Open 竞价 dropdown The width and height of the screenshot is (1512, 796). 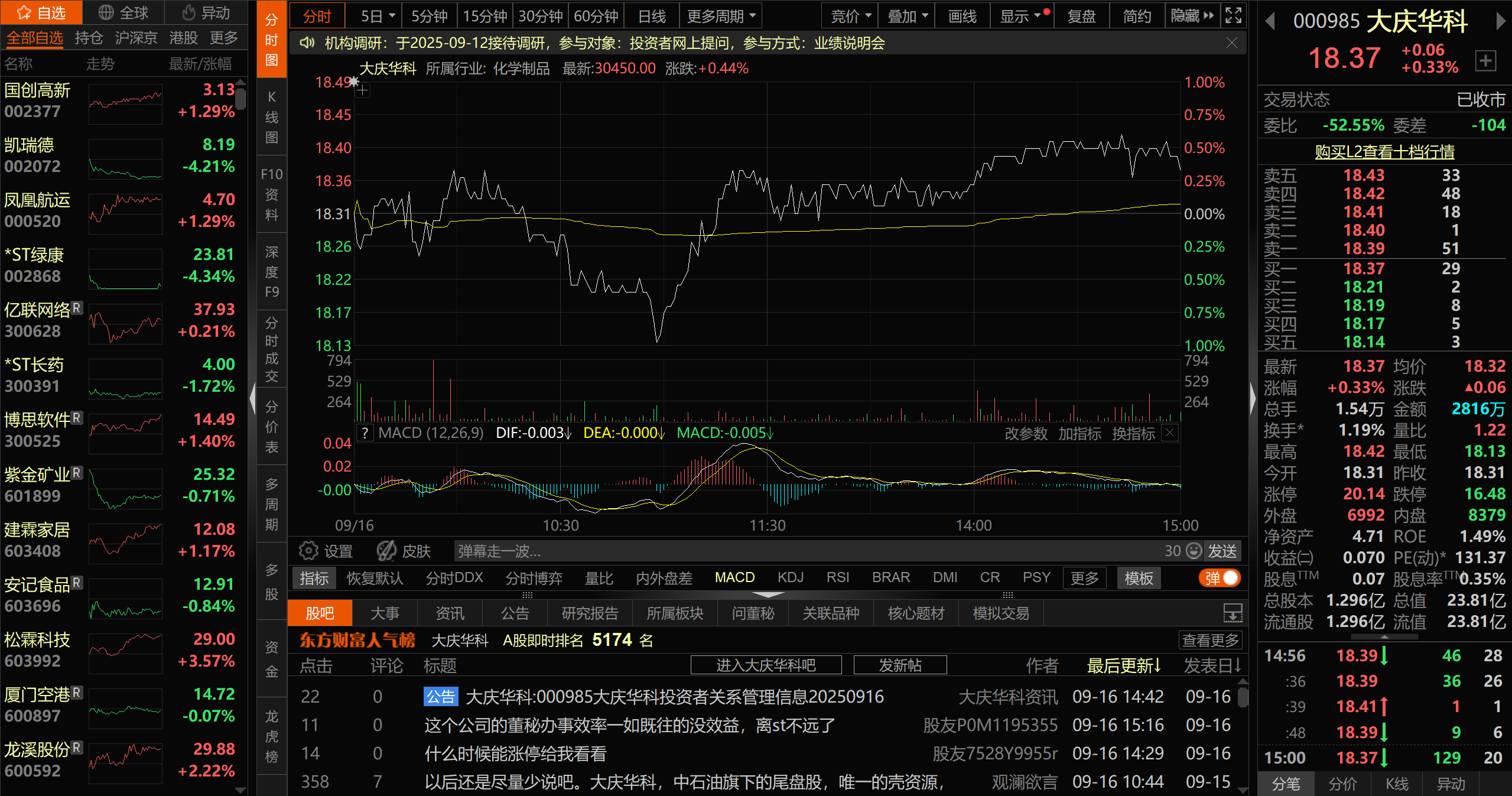click(x=850, y=16)
